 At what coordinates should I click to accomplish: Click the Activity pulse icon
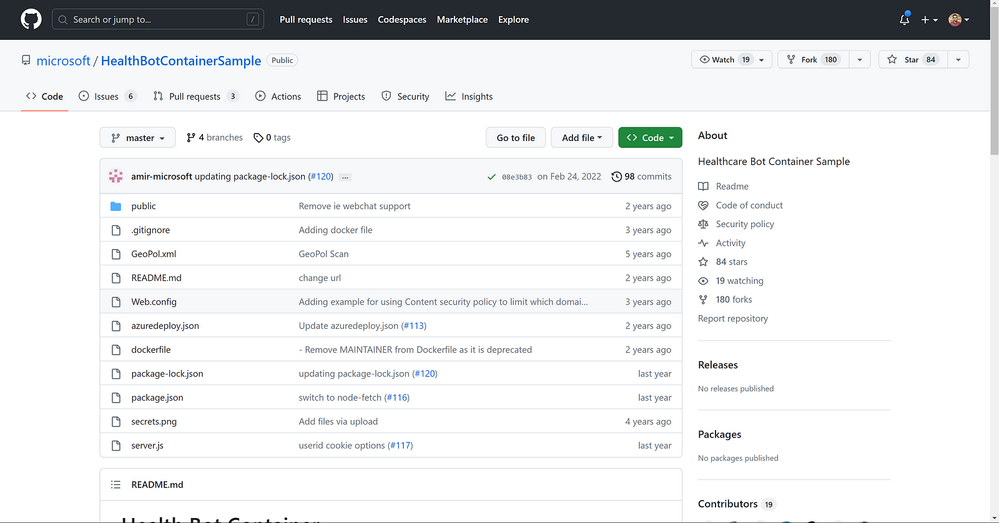coord(703,243)
